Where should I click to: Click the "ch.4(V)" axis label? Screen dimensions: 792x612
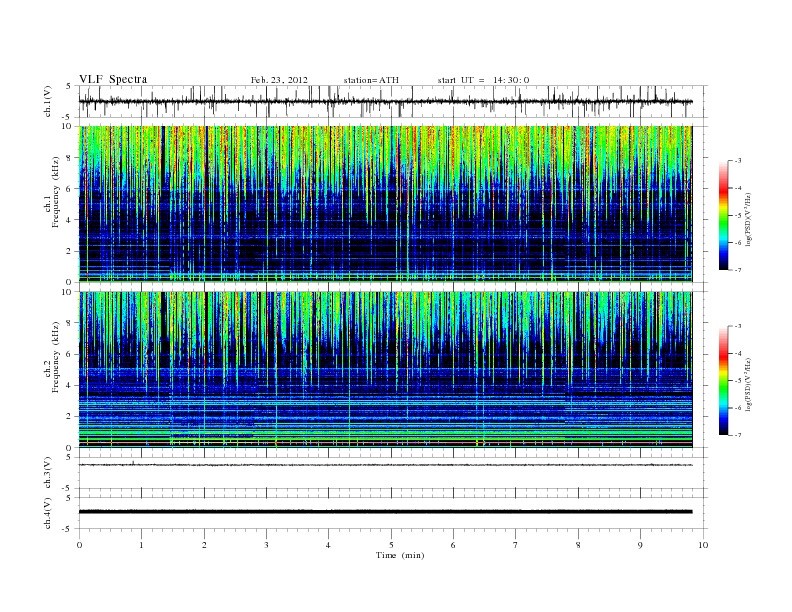click(48, 513)
